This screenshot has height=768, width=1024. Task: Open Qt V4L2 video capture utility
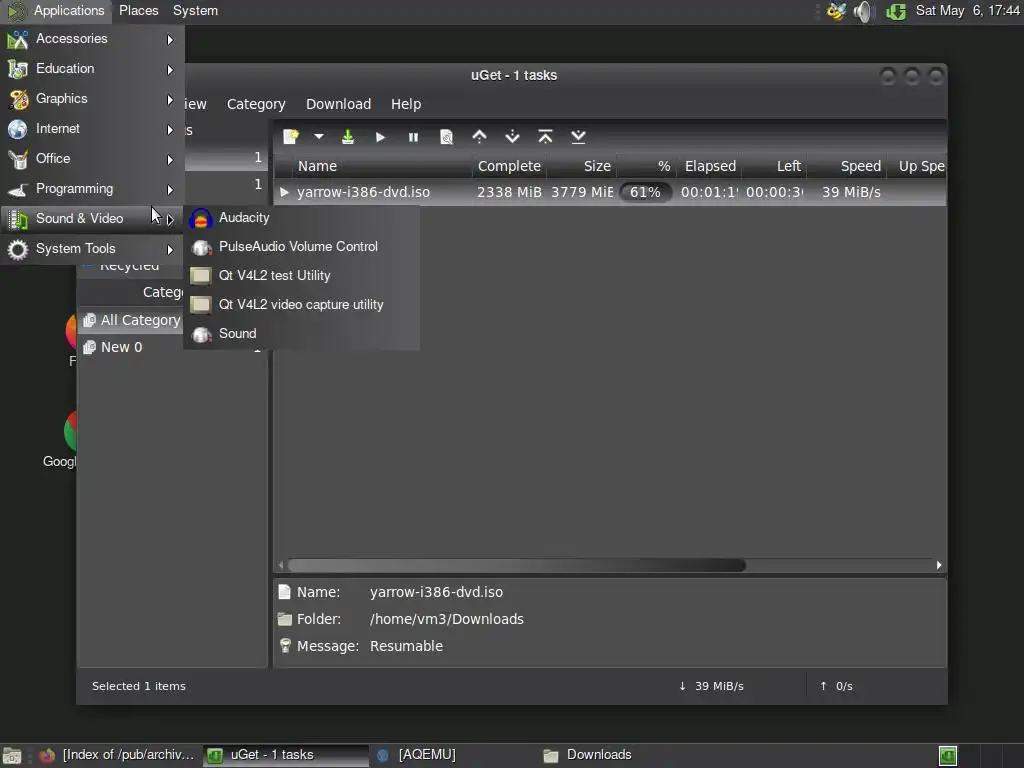point(302,304)
